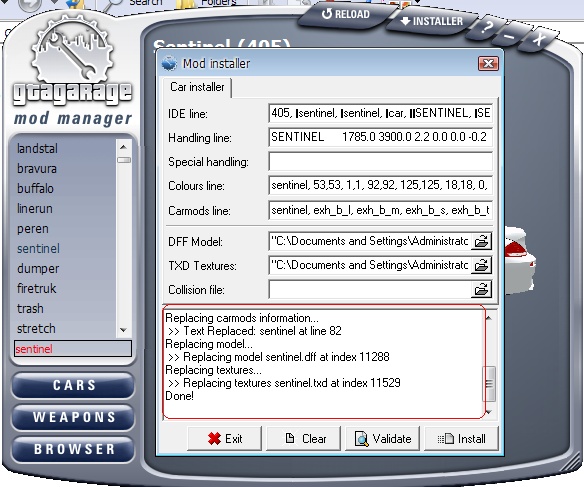Image resolution: width=584 pixels, height=487 pixels.
Task: Minimize the mod manager with the dash icon
Action: pyautogui.click(x=510, y=36)
